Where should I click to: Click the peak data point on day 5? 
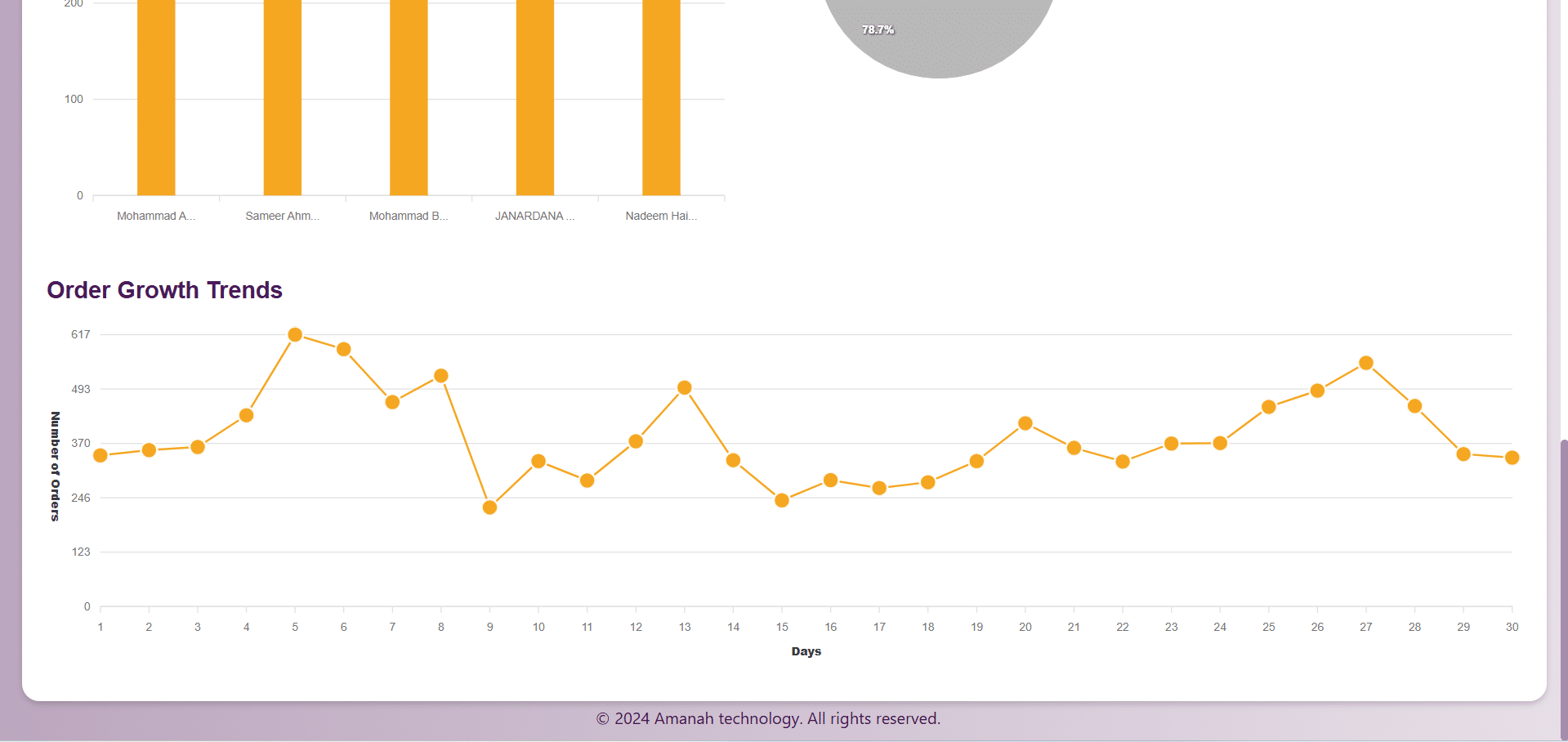(295, 335)
